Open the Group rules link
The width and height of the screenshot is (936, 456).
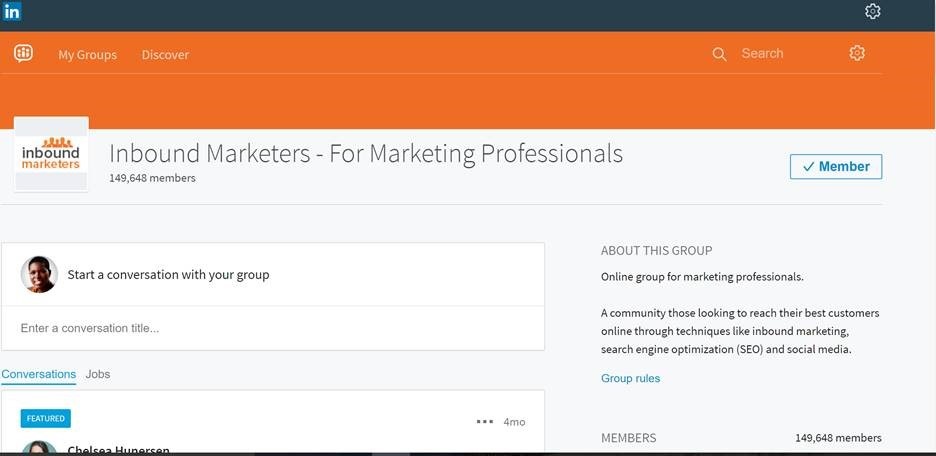click(630, 378)
